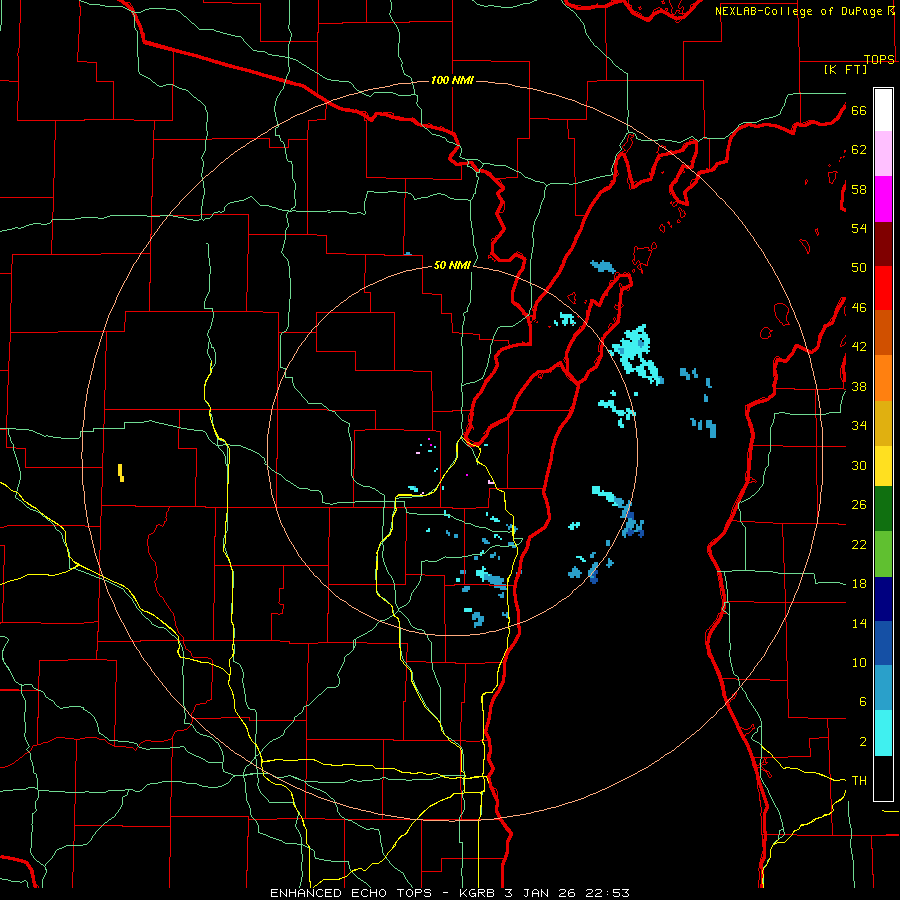
Task: Click the orange 38-42 kft legend swatch
Action: coord(883,378)
